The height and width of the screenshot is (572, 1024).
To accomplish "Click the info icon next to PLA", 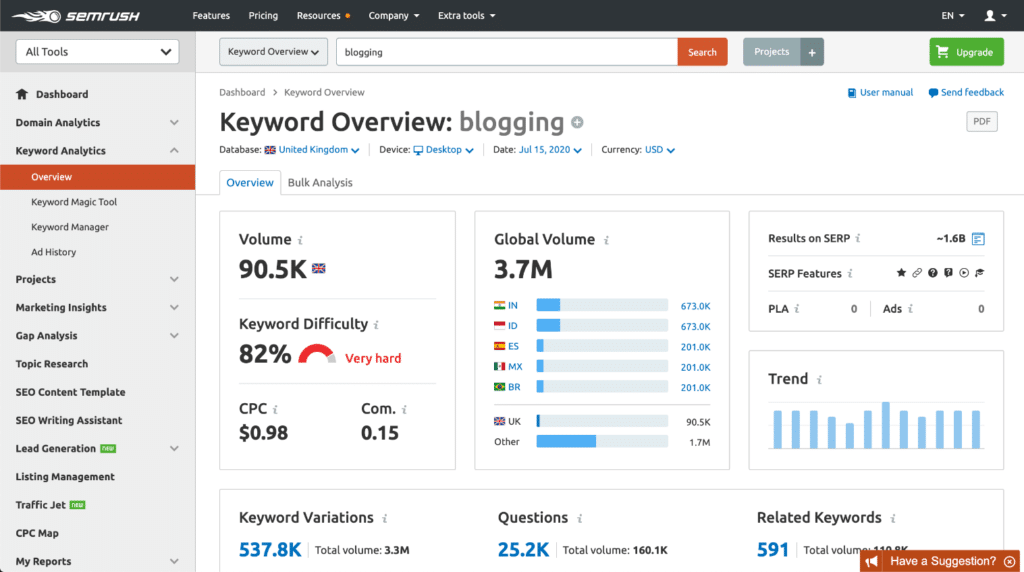I will (797, 309).
